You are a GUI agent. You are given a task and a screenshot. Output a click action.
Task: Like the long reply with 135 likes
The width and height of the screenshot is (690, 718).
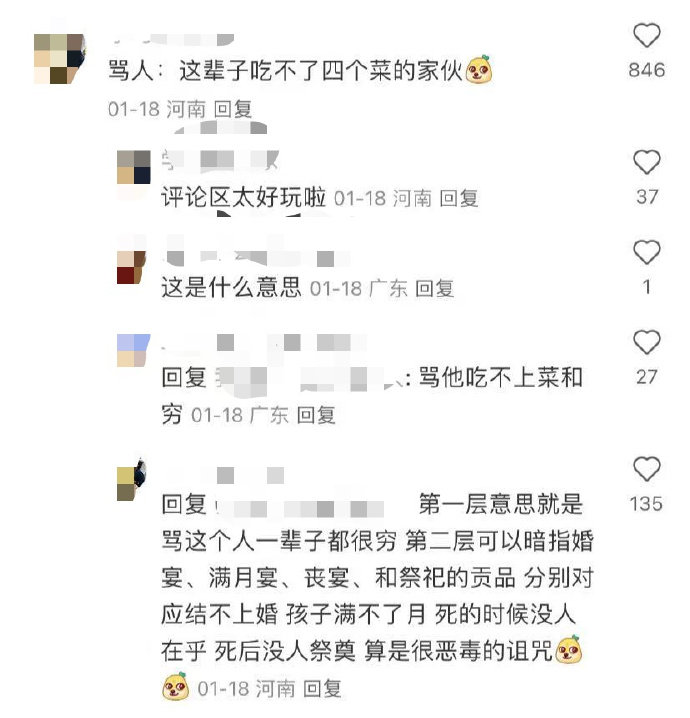click(647, 469)
